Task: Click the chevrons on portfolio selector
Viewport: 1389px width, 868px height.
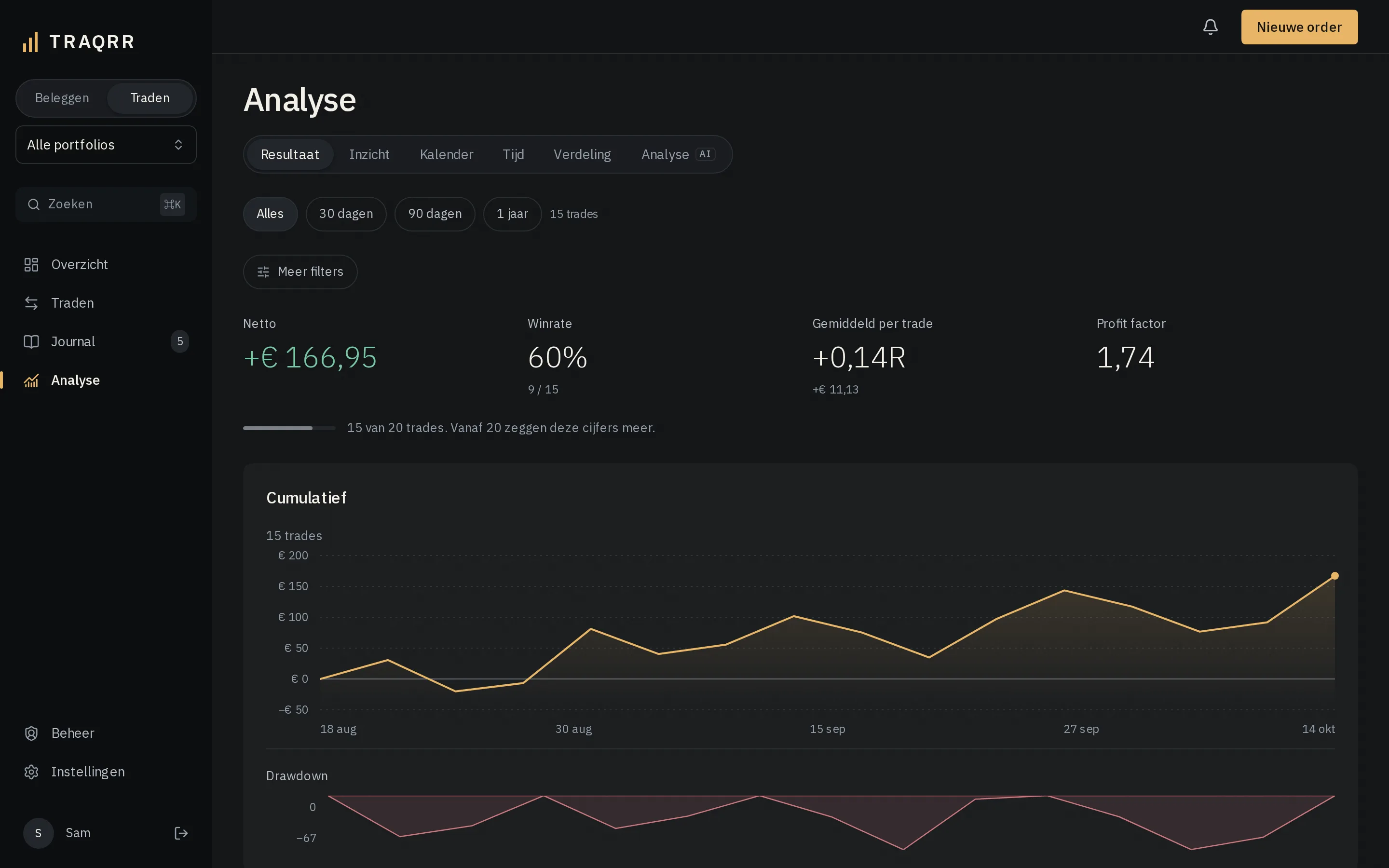Action: point(178,145)
